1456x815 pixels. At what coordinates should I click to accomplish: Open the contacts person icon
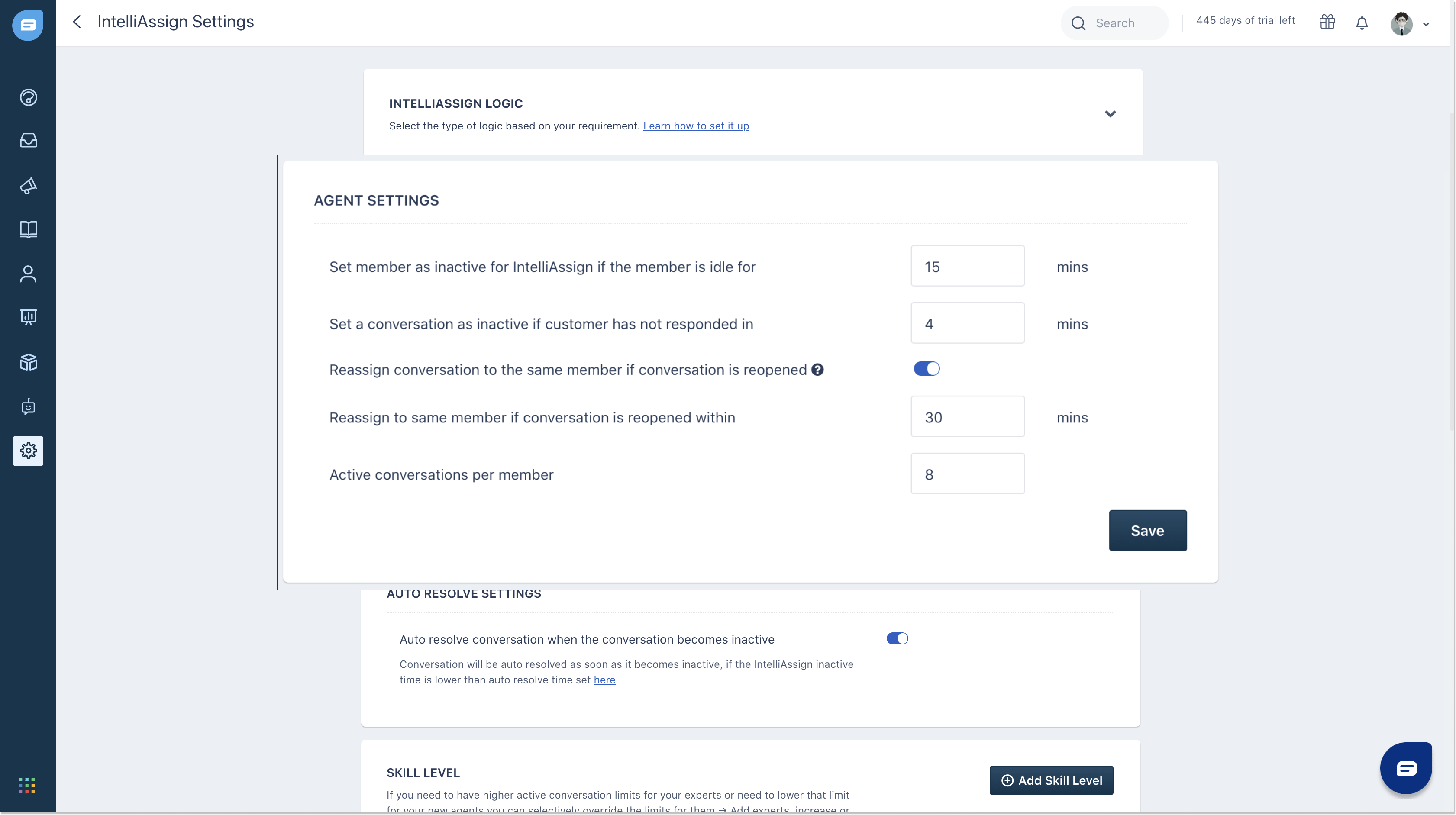(28, 274)
